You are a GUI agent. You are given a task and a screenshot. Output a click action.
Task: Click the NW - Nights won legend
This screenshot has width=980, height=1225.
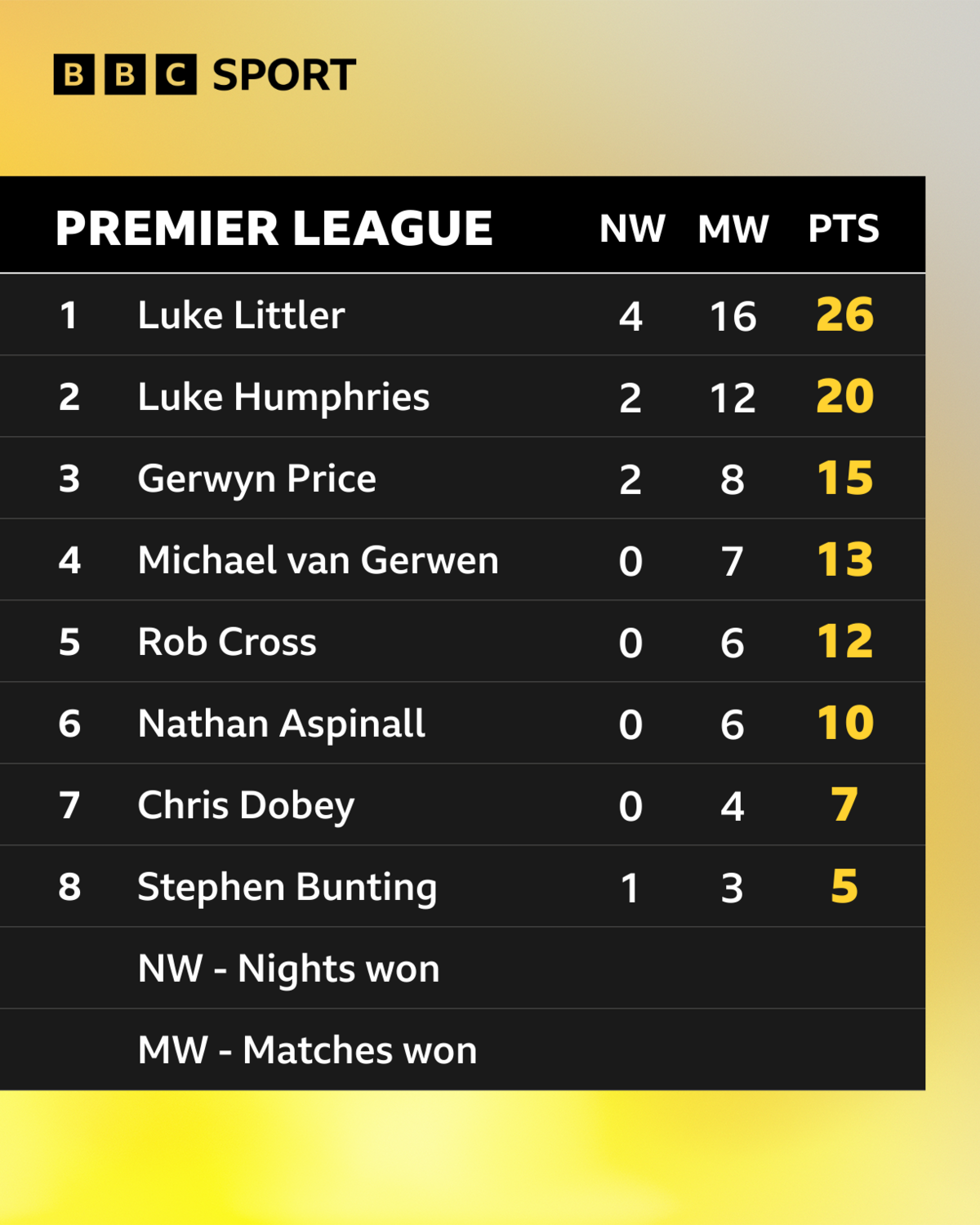click(288, 969)
